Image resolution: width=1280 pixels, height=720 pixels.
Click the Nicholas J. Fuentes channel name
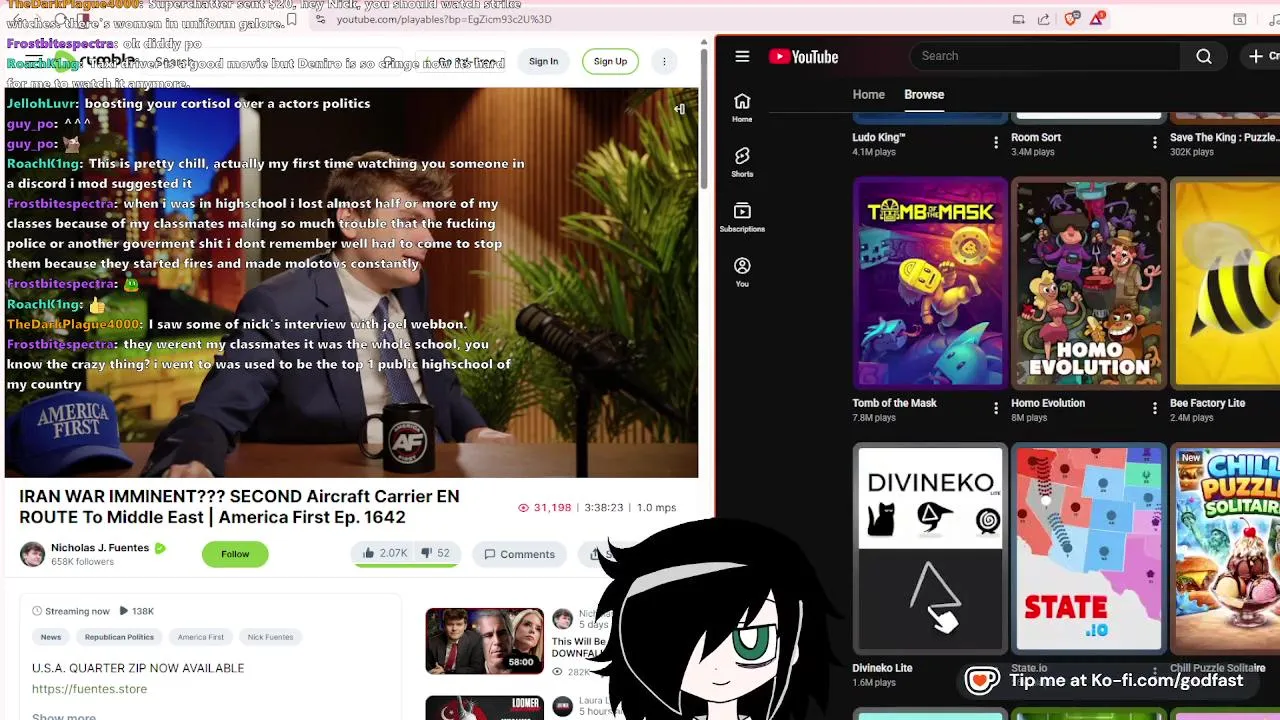tap(100, 548)
